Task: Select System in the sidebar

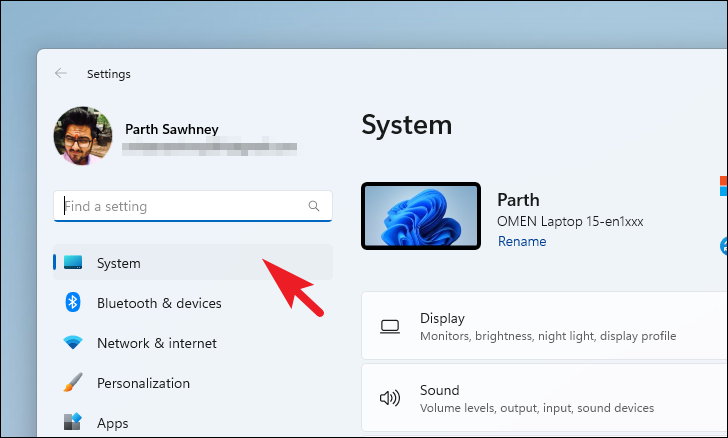Action: pyautogui.click(x=193, y=262)
